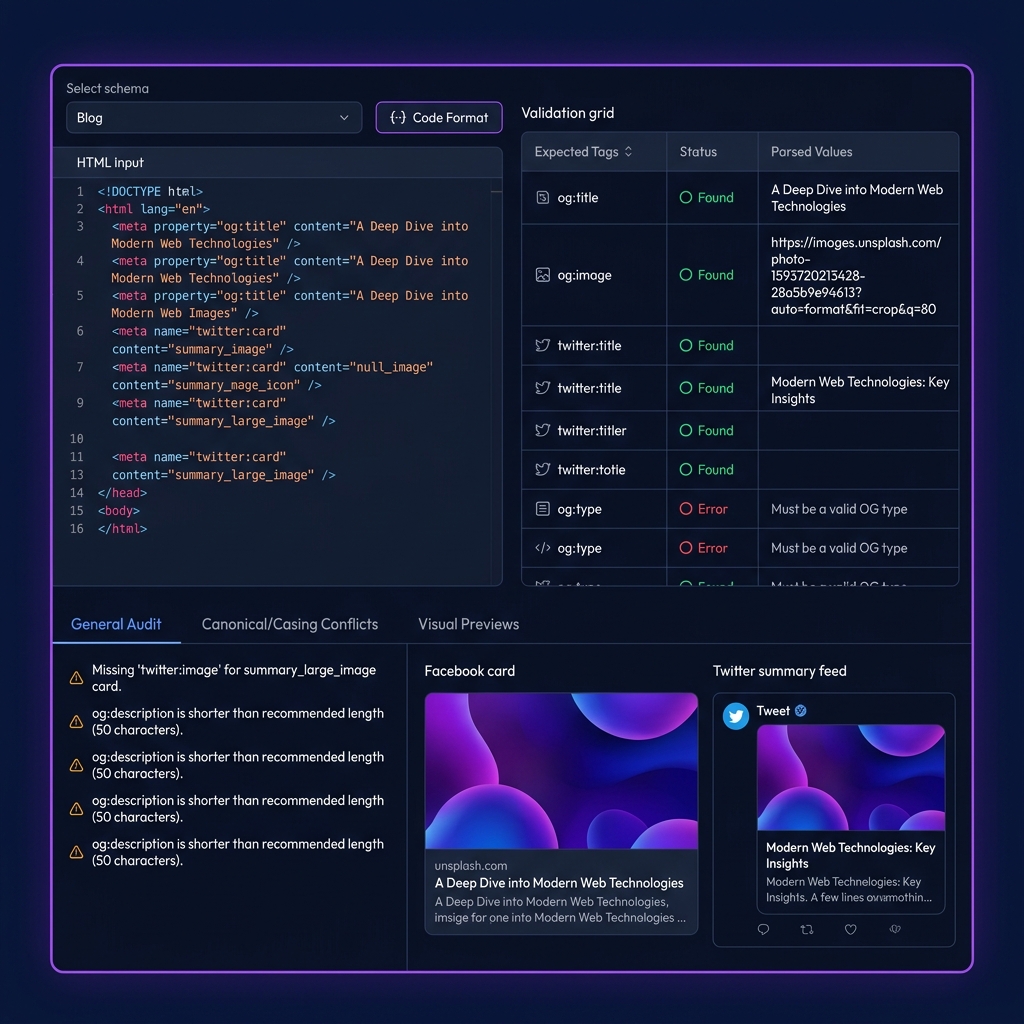Click the Twitter summary card image
1024x1024 pixels.
click(x=851, y=777)
